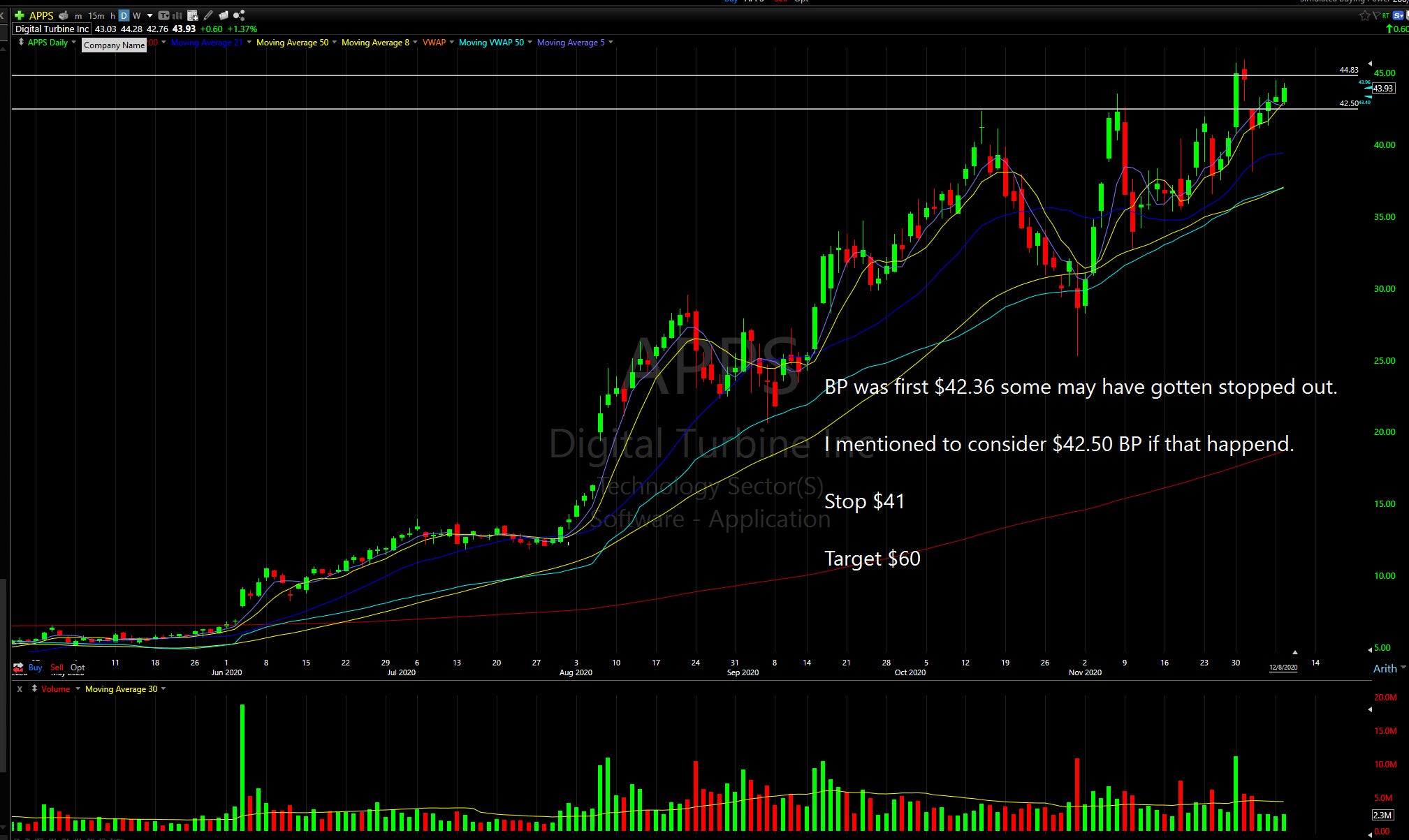Click the APPS ticker symbol
The image size is (1409, 840).
41,15
